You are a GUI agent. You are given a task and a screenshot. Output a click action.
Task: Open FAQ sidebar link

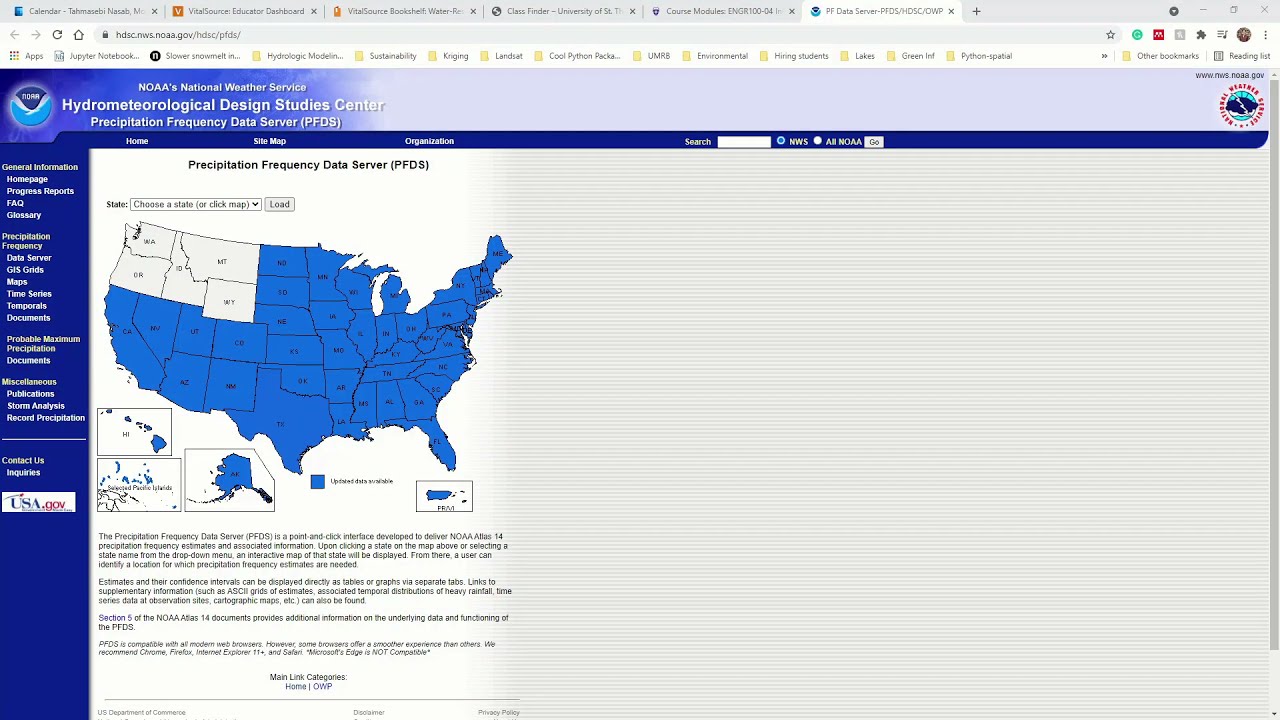pyautogui.click(x=15, y=203)
